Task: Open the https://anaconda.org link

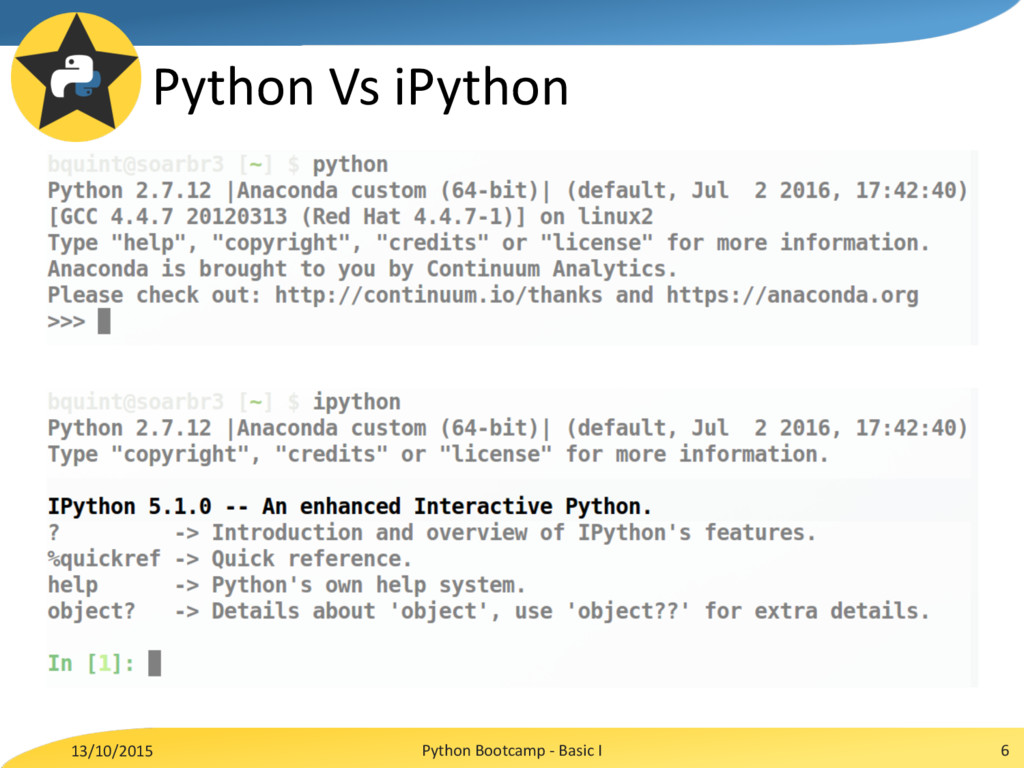Action: pyautogui.click(x=792, y=295)
